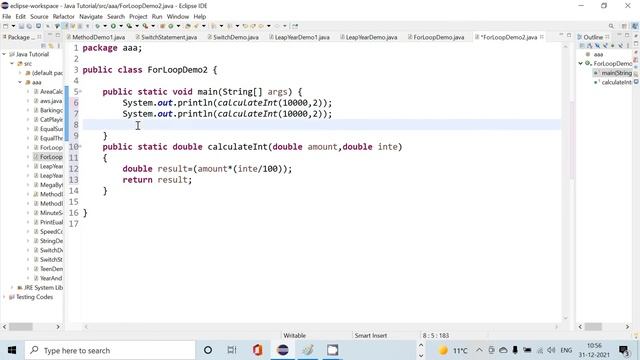The image size is (640, 360).
Task: Toggle Hide Local Types in Outline toolbar
Action: (x=620, y=45)
